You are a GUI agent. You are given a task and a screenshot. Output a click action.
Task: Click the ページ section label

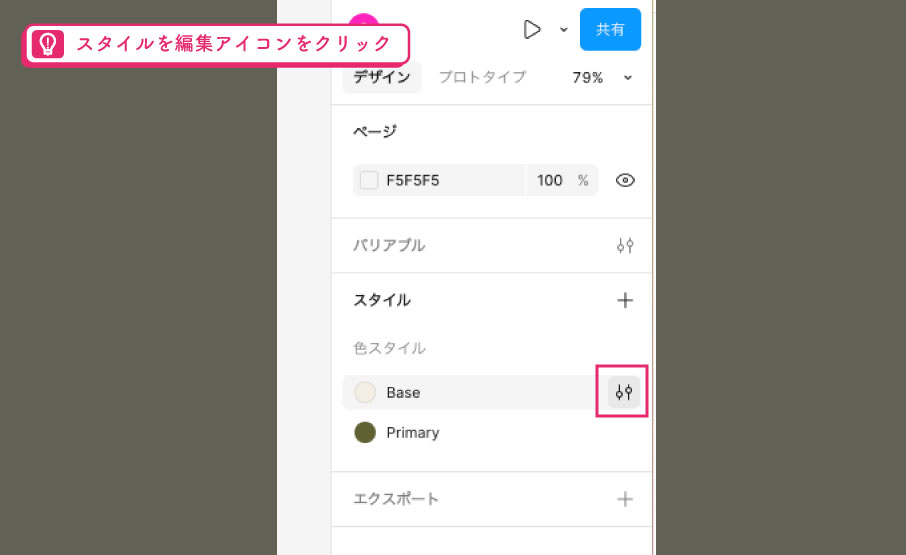(x=374, y=132)
